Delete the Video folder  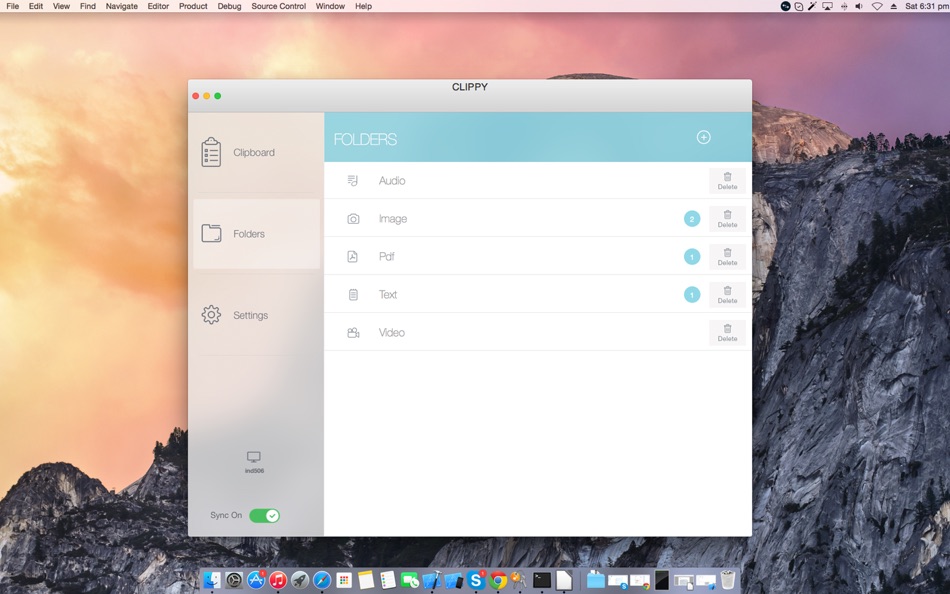[x=728, y=333]
